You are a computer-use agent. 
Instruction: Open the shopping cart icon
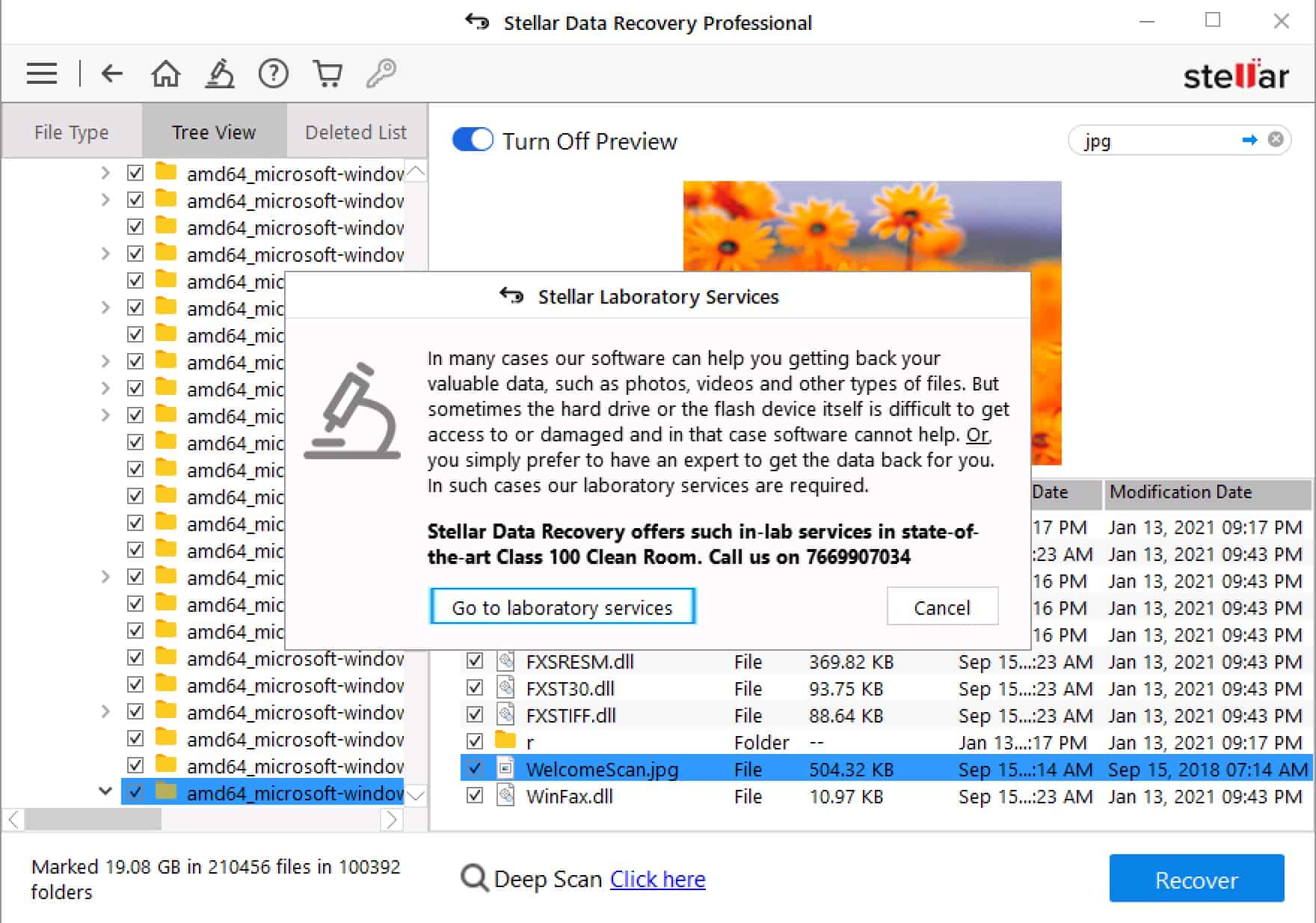328,73
